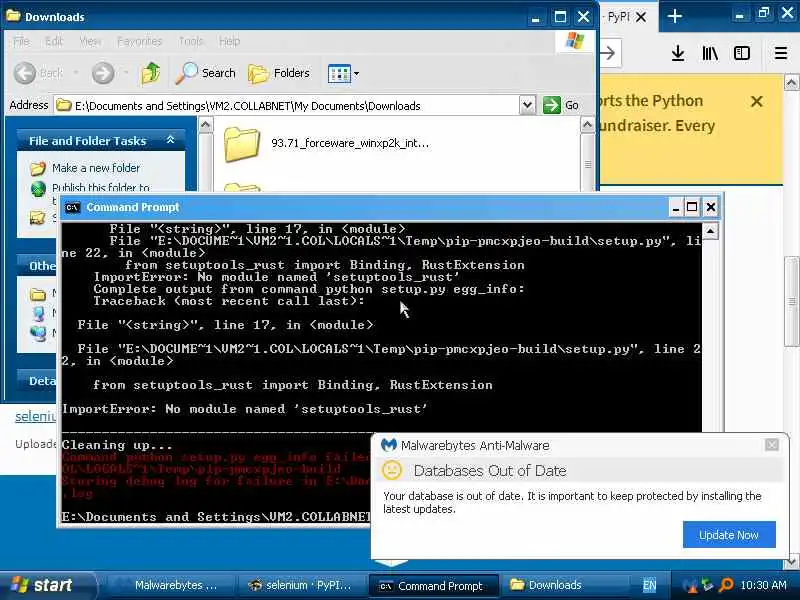This screenshot has width=800, height=600.
Task: Click magnifier icon in system tray
Action: point(726,585)
